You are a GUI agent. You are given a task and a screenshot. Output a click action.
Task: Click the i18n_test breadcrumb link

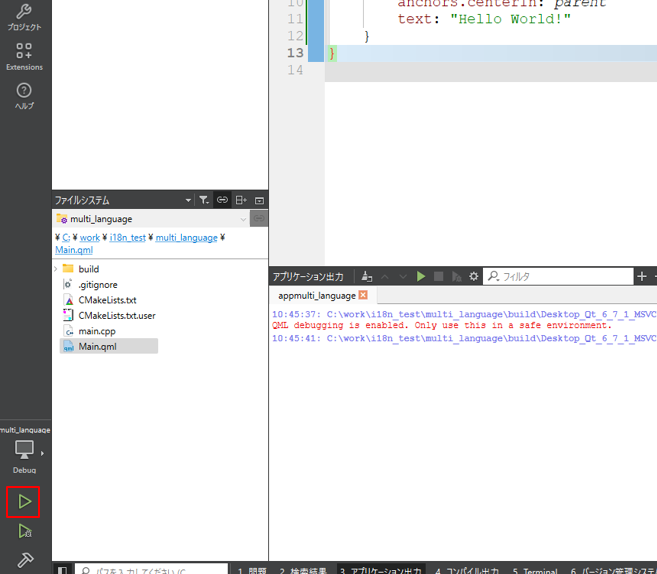127,237
